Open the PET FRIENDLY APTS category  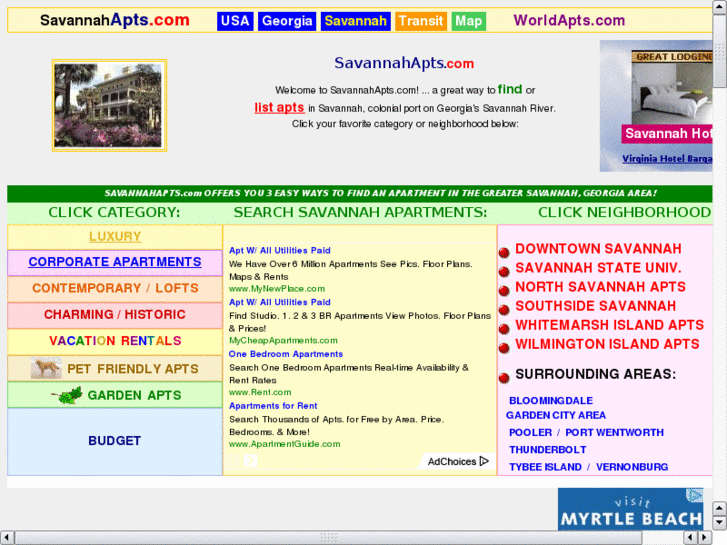(133, 369)
